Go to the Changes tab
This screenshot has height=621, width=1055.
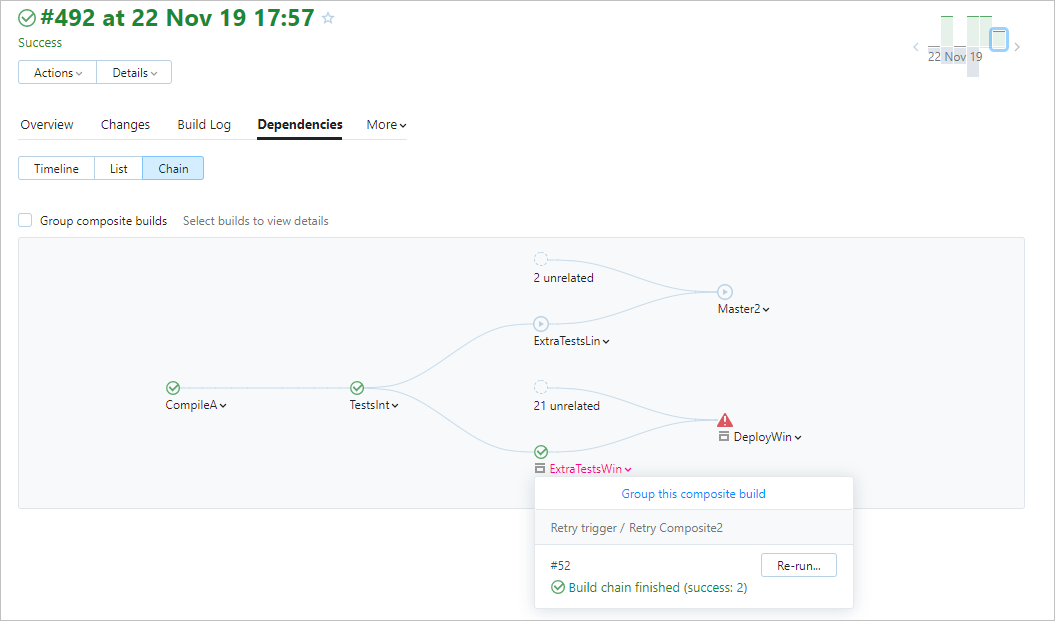[x=125, y=125]
